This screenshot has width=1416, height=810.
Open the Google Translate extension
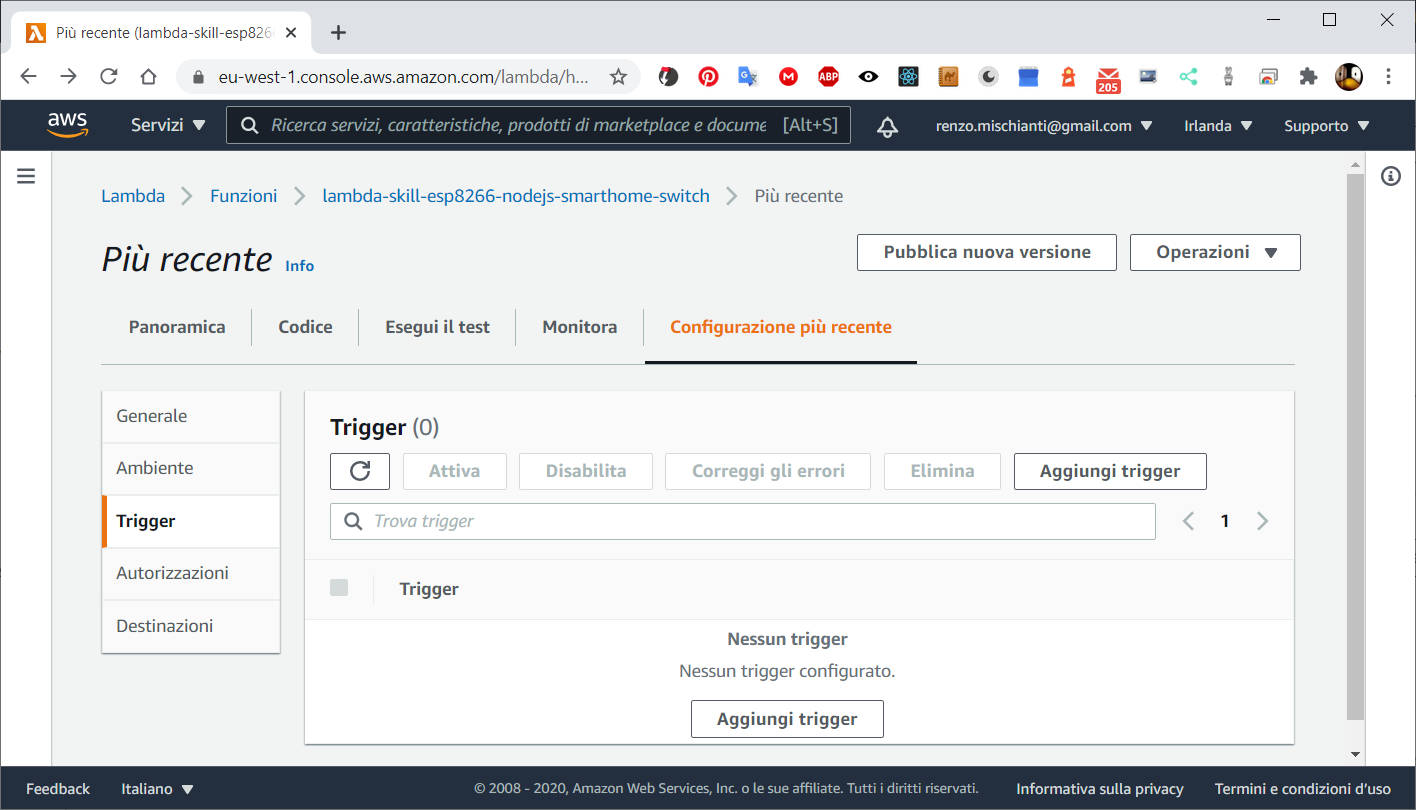point(748,76)
